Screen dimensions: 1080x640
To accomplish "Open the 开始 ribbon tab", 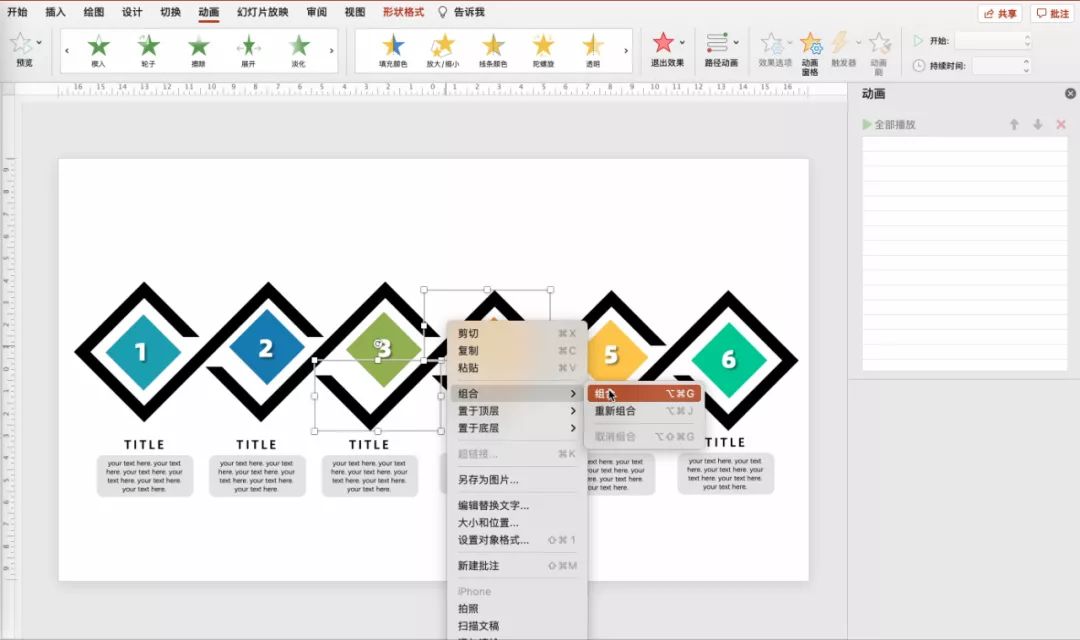I will pos(17,12).
